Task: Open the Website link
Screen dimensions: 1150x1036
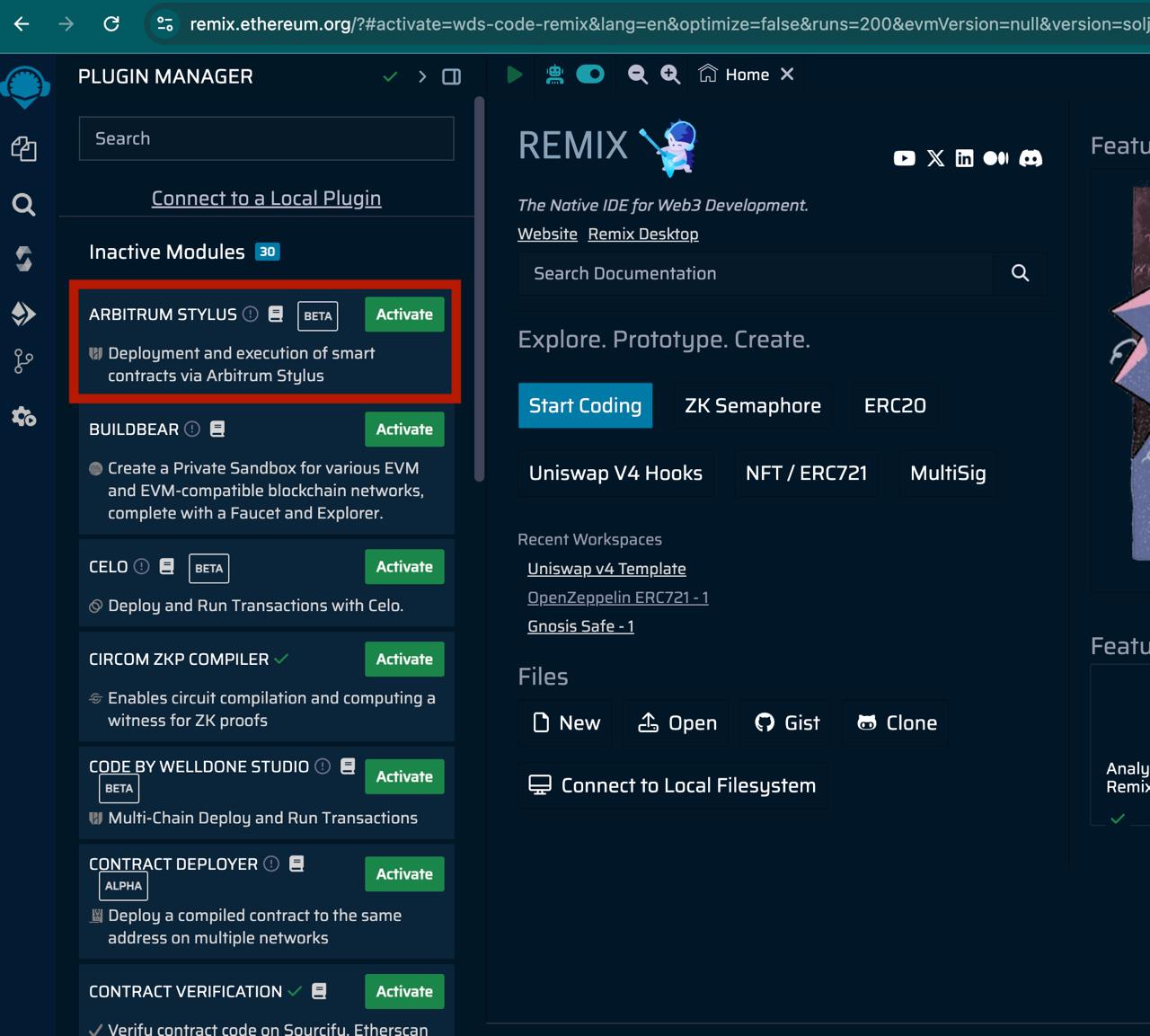Action: [547, 234]
